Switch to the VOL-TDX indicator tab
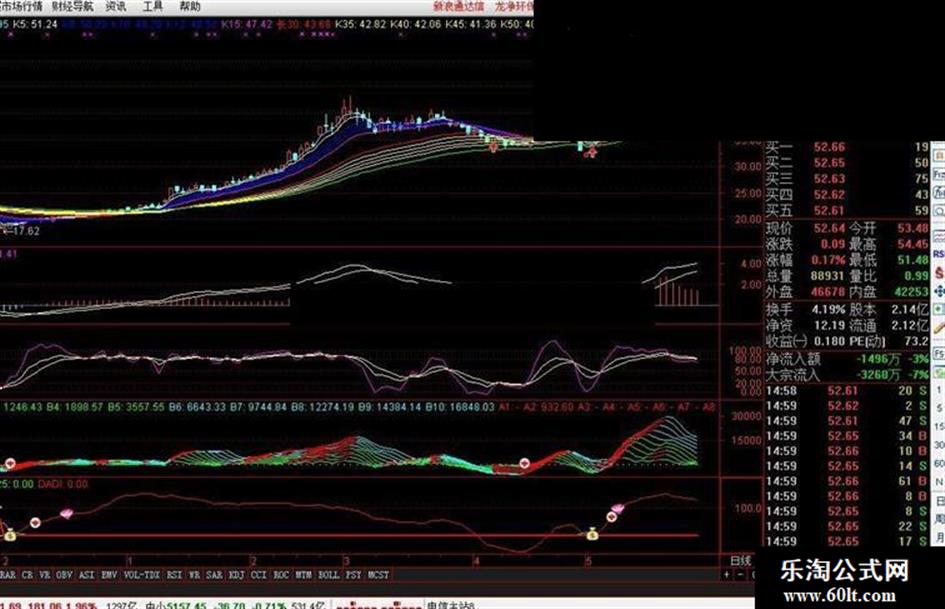 click(142, 575)
